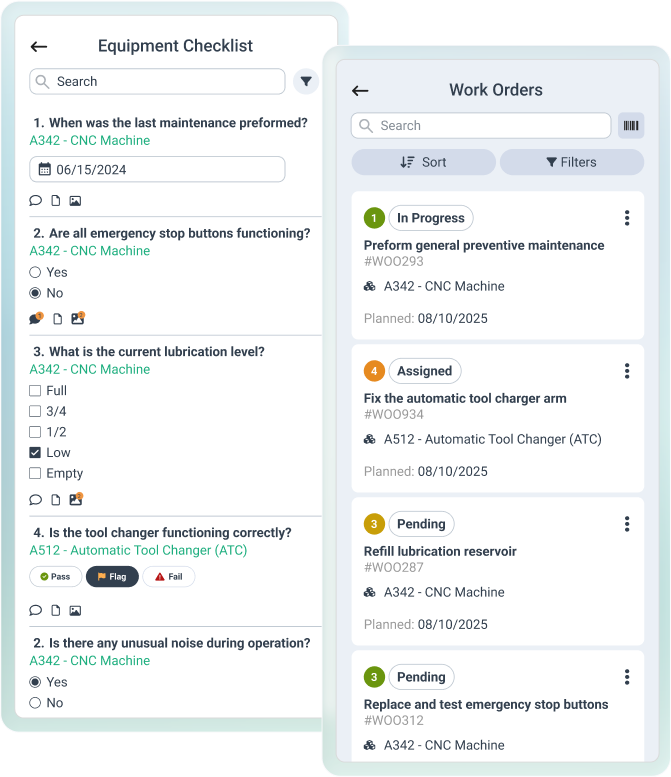Select Yes for emergency stop buttons
The height and width of the screenshot is (777, 671).
(36, 272)
